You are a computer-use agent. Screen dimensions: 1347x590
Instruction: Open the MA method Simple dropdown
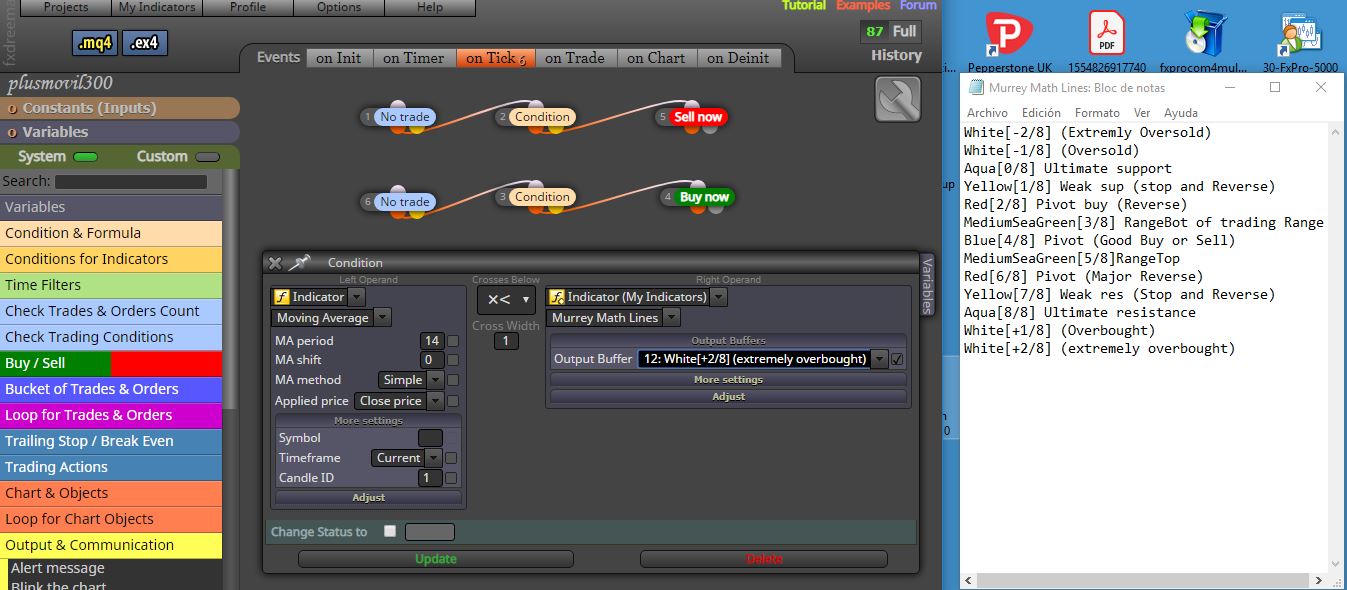pyautogui.click(x=435, y=380)
